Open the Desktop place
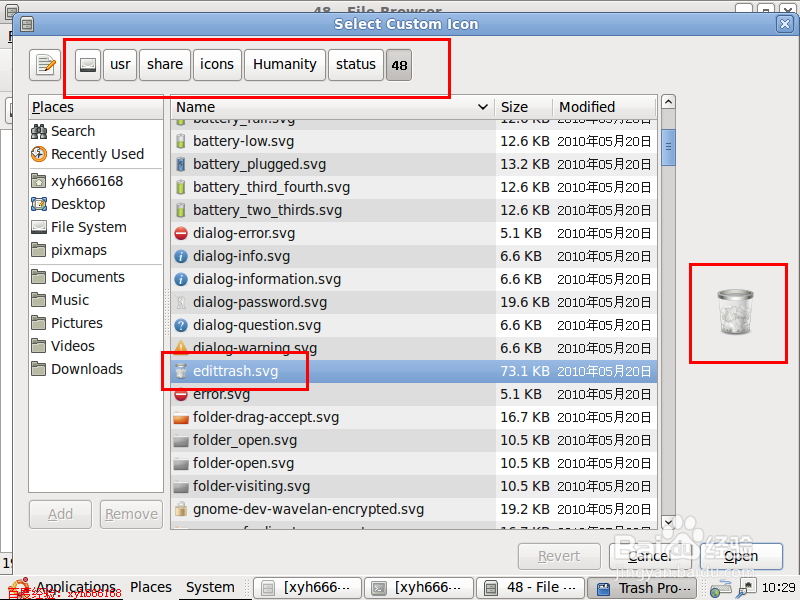This screenshot has height=600, width=800. click(96, 204)
